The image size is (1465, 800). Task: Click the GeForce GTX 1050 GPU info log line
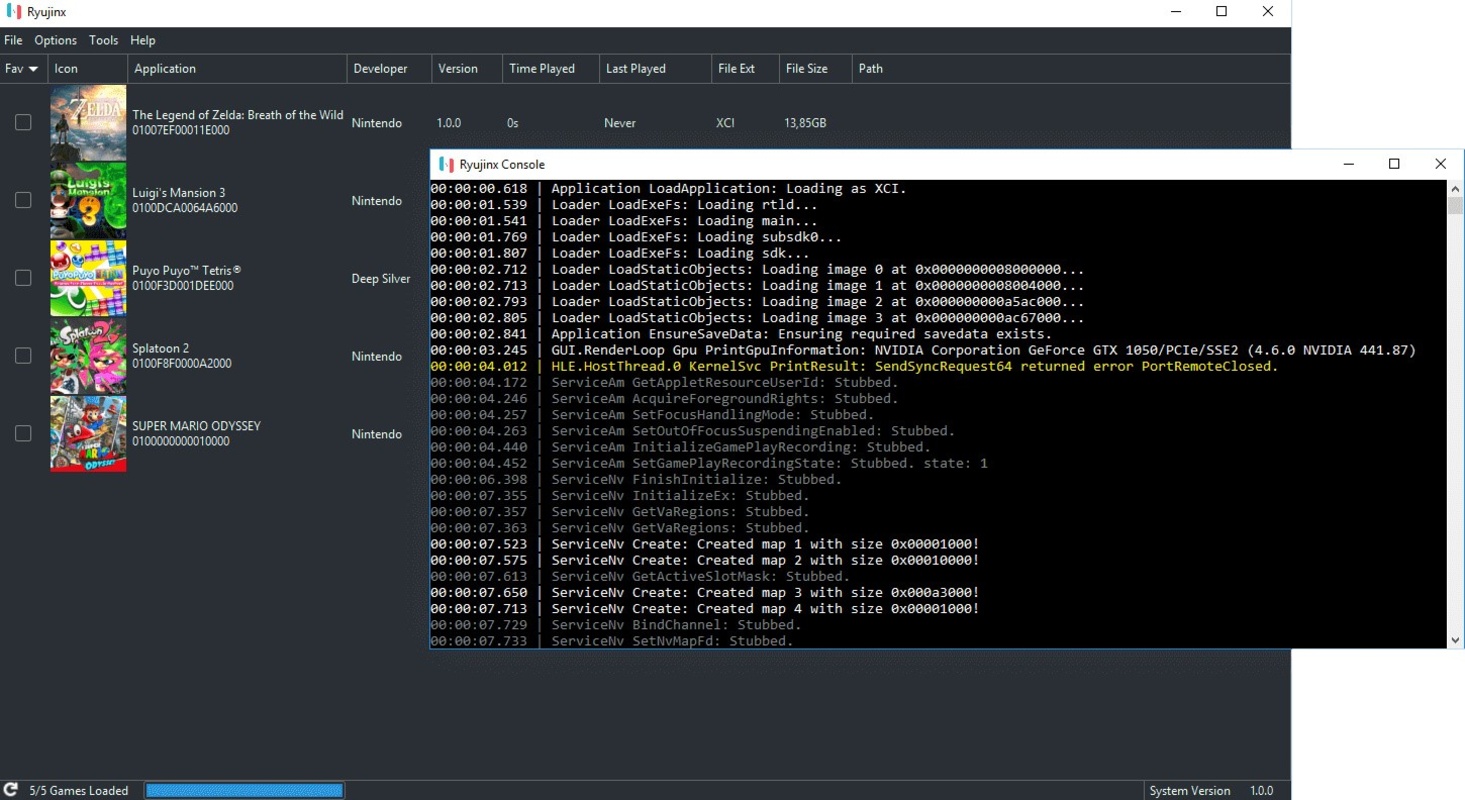[923, 350]
